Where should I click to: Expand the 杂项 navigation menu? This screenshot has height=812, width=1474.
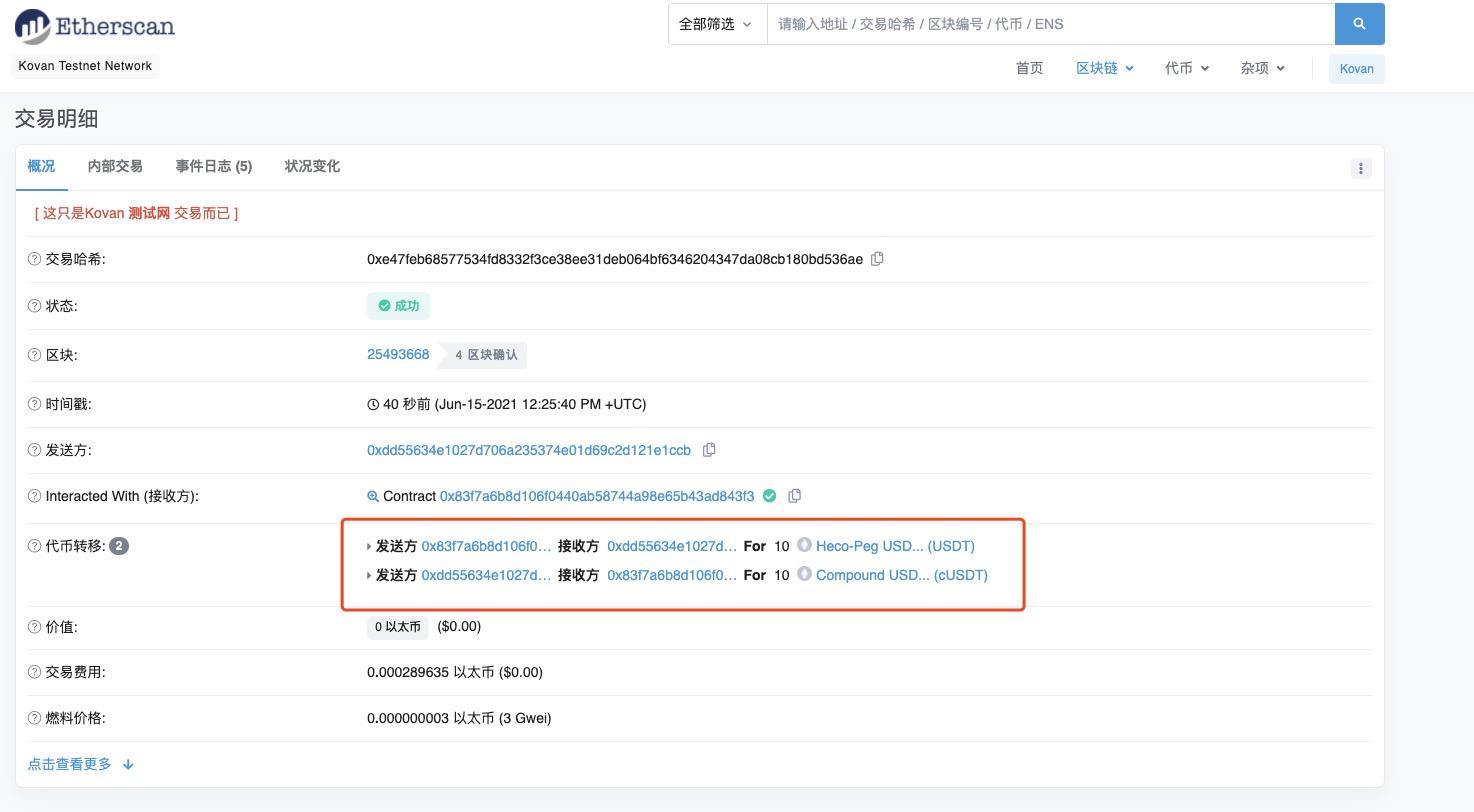point(1262,68)
